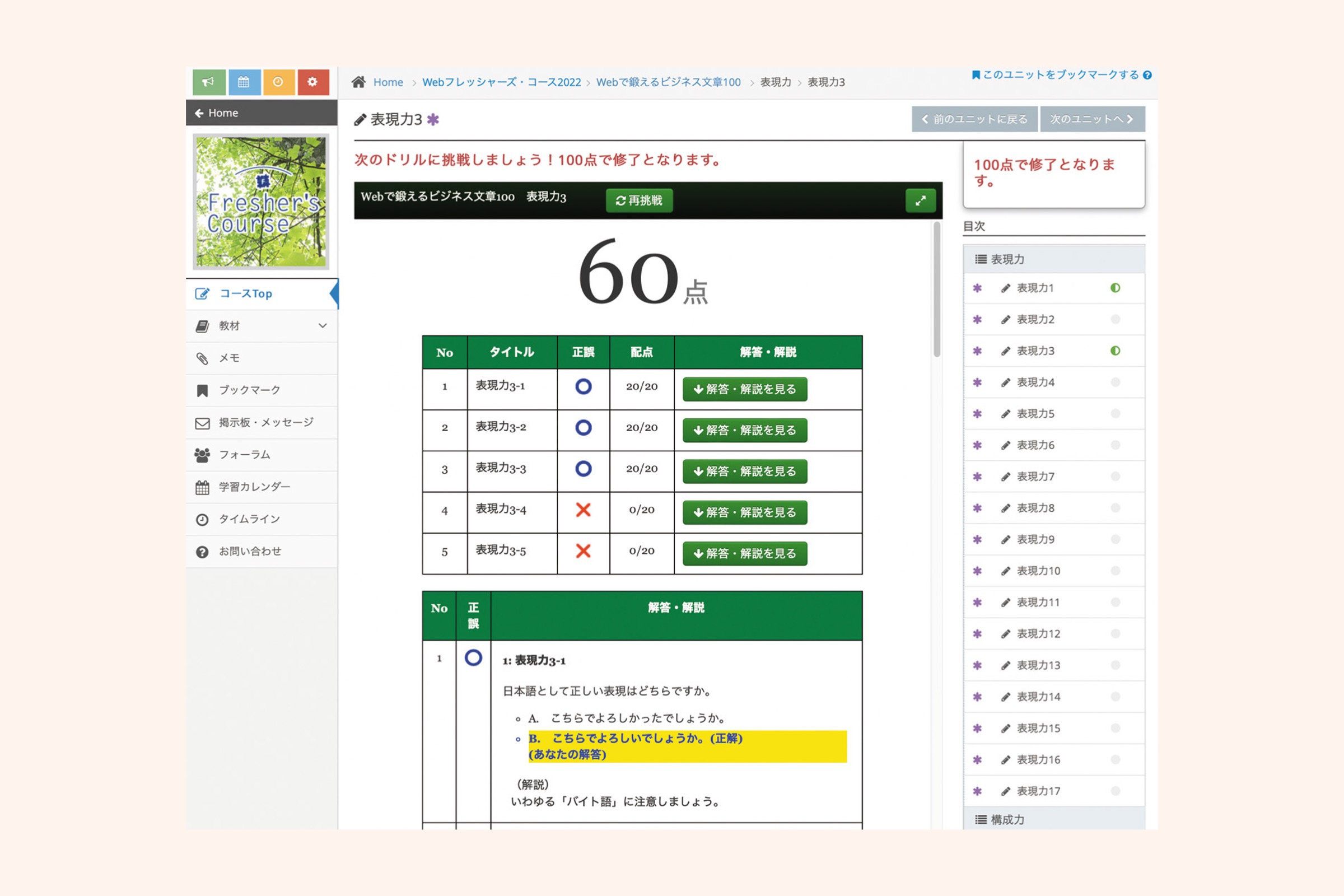The width and height of the screenshot is (1344, 896).
Task: Click the grey status dot of 表現力9
Action: 1115,539
